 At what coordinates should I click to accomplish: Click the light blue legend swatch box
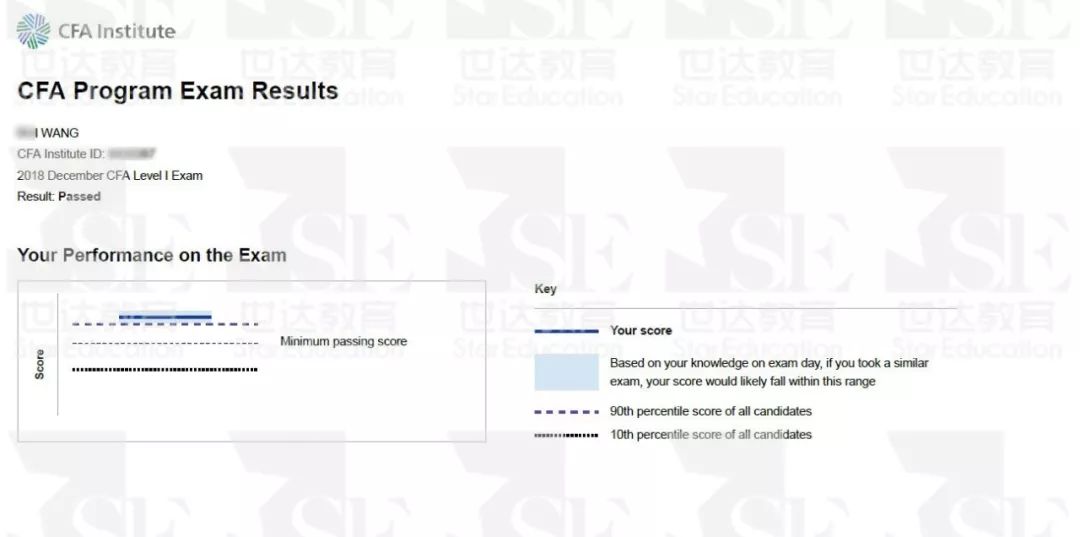[x=566, y=372]
